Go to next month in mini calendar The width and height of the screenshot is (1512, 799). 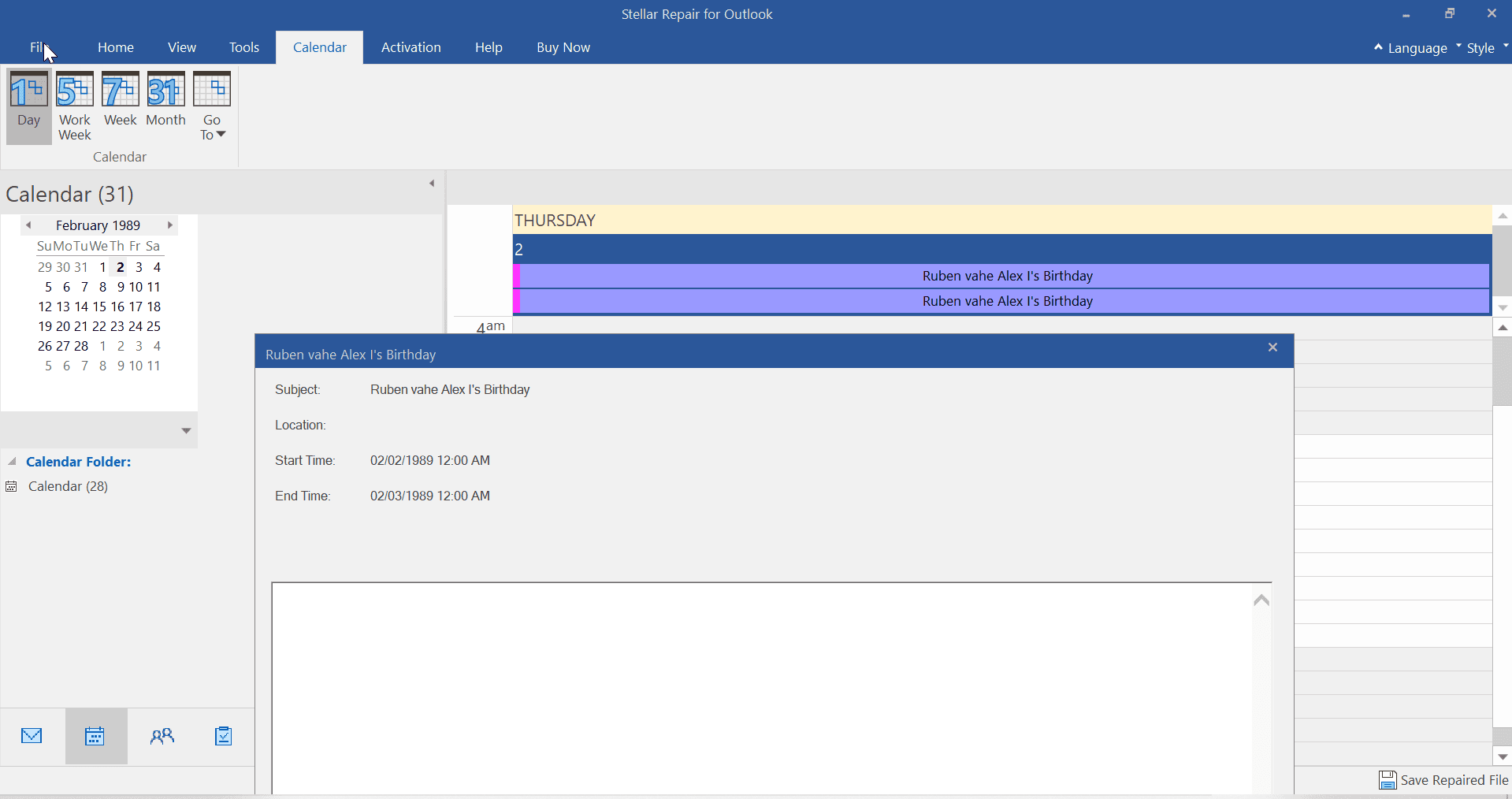pyautogui.click(x=169, y=225)
